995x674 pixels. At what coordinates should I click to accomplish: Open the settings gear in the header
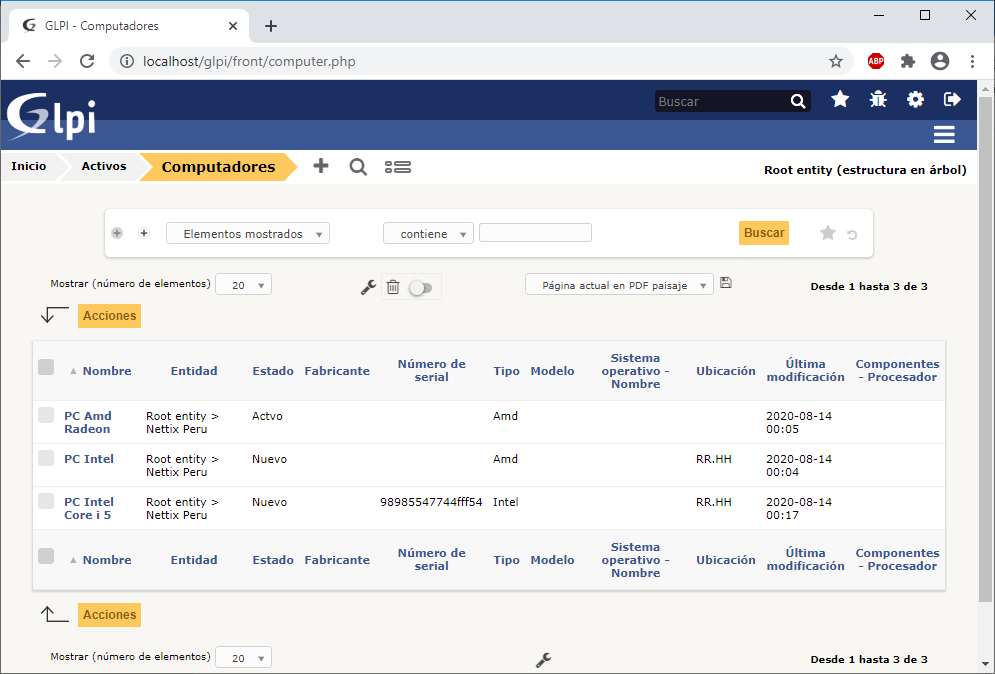point(915,99)
